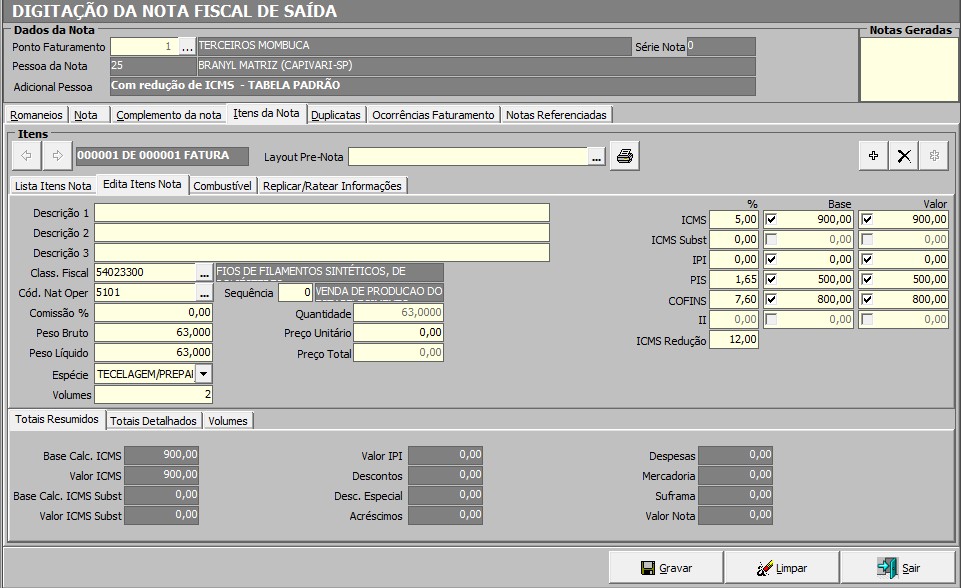
Task: Add new item with plus icon
Action: (x=873, y=156)
